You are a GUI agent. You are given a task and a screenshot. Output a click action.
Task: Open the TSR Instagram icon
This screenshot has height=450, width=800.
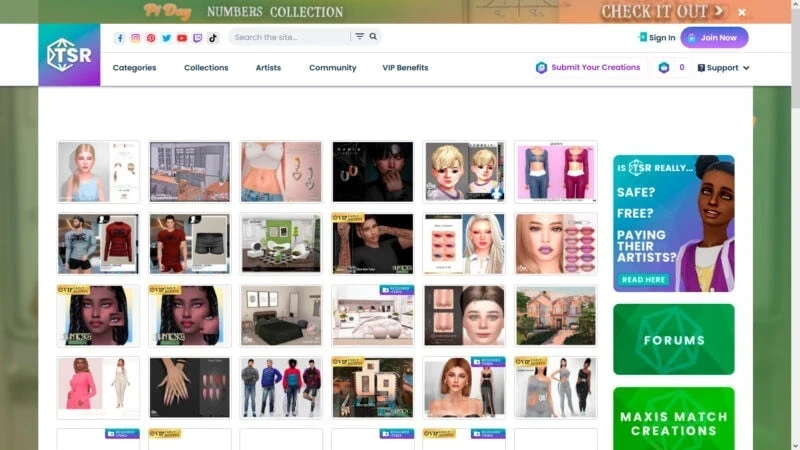click(x=135, y=38)
